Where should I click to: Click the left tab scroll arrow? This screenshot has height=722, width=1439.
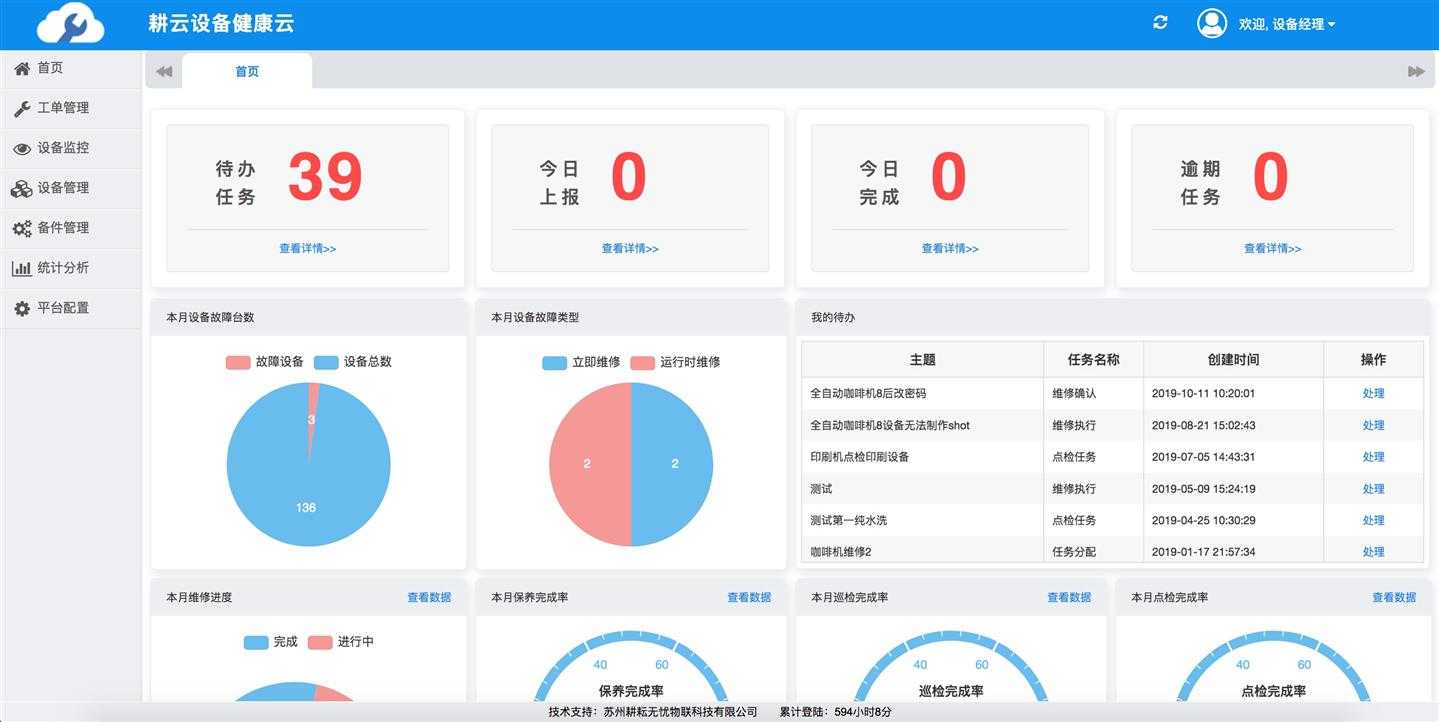[x=162, y=71]
